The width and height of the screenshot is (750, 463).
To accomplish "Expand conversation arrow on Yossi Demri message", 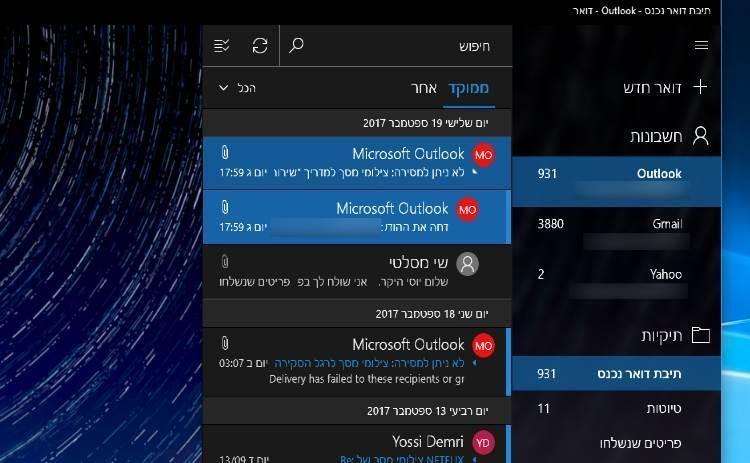I will tap(474, 459).
